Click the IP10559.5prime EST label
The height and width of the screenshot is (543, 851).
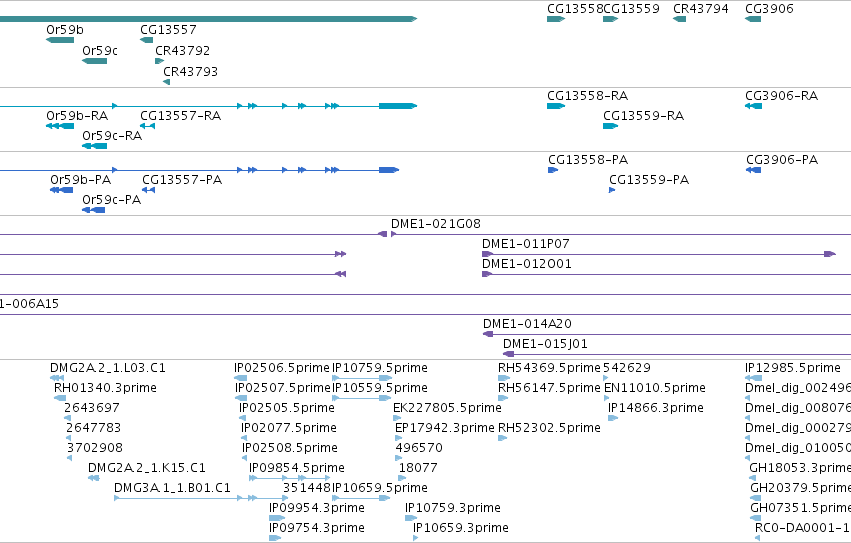(380, 388)
